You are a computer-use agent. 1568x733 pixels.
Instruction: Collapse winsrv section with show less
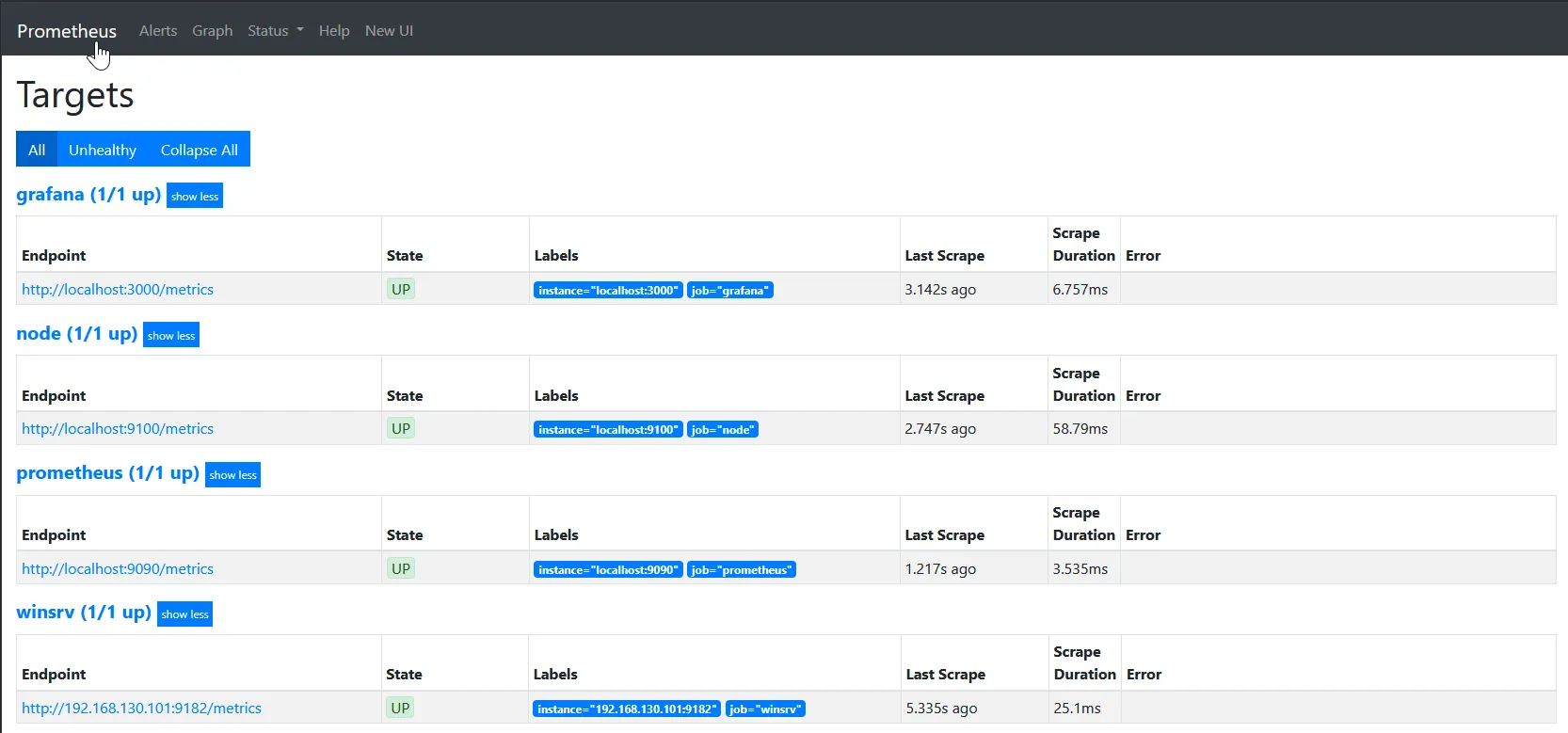coord(184,613)
